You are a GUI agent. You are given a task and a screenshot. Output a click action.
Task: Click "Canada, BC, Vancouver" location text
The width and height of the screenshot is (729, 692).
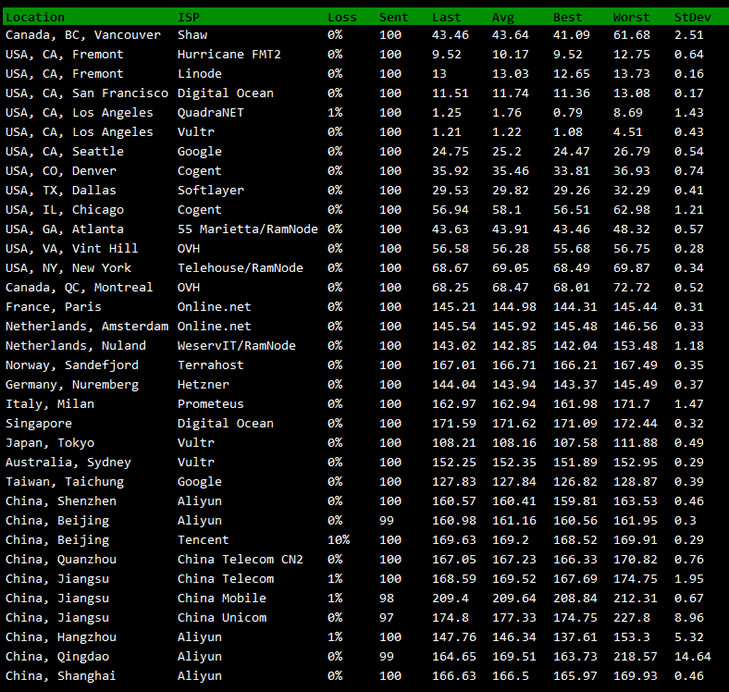tap(83, 35)
